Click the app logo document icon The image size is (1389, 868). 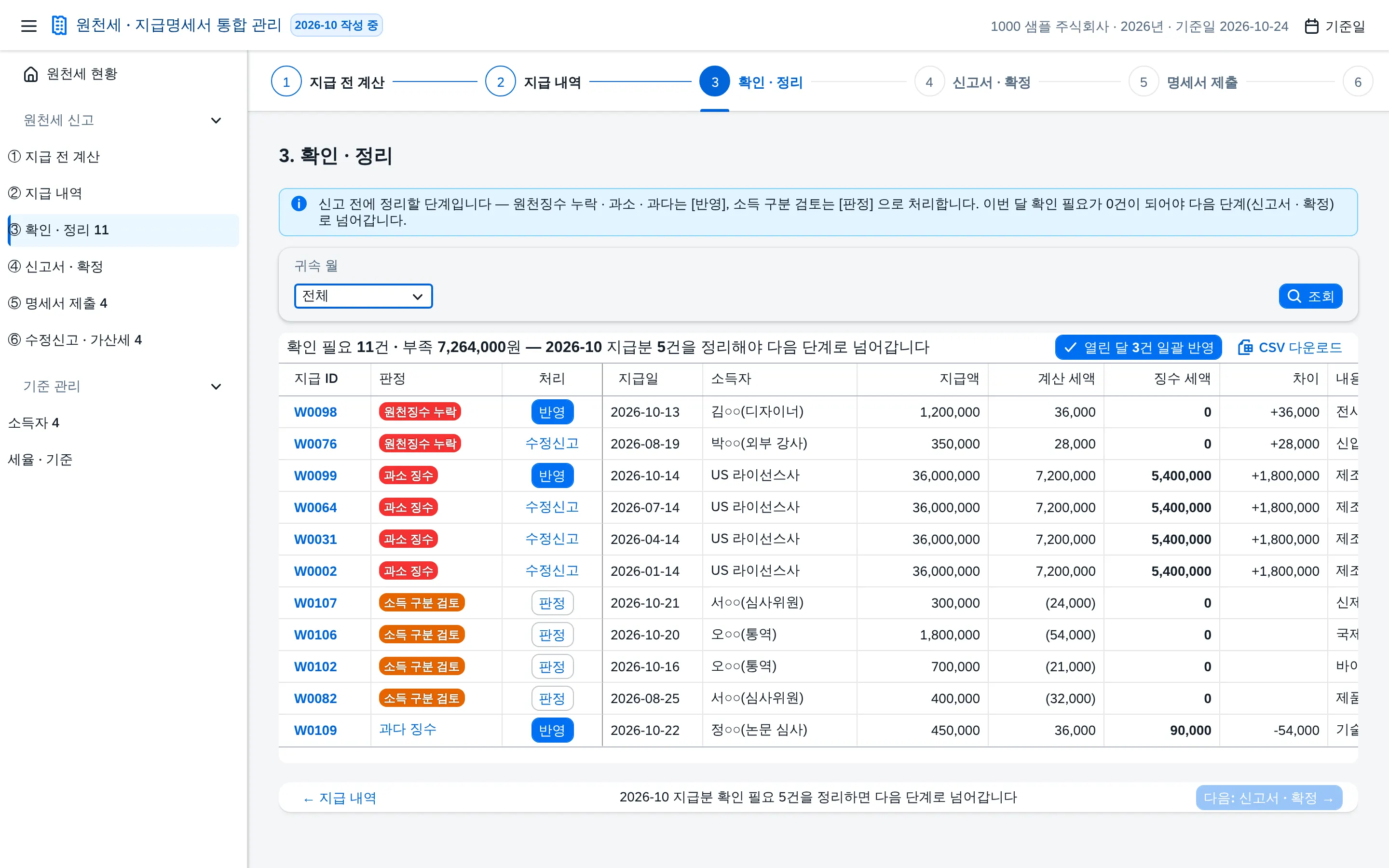(x=59, y=25)
